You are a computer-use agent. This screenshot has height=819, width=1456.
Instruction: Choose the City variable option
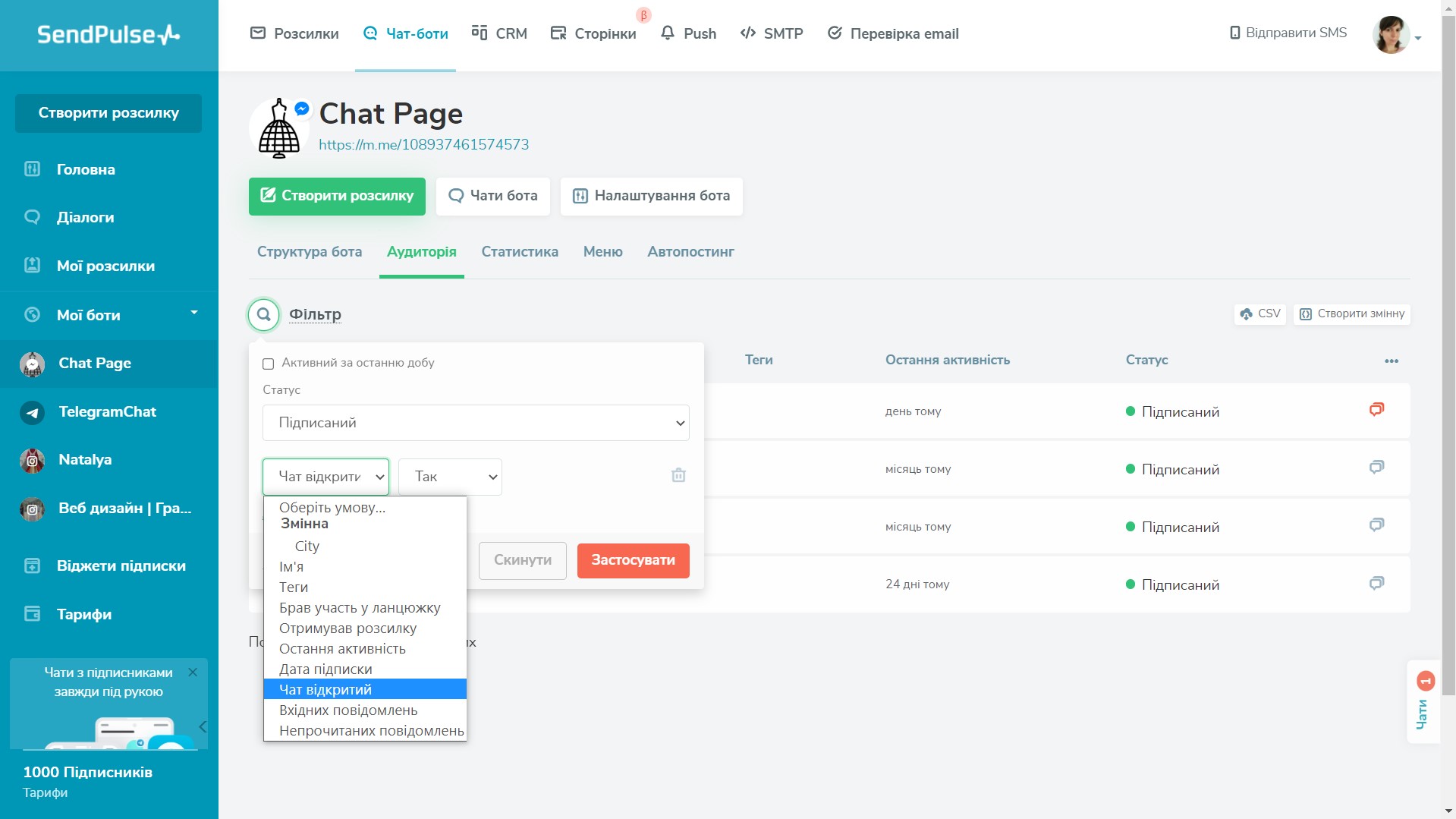click(x=365, y=546)
